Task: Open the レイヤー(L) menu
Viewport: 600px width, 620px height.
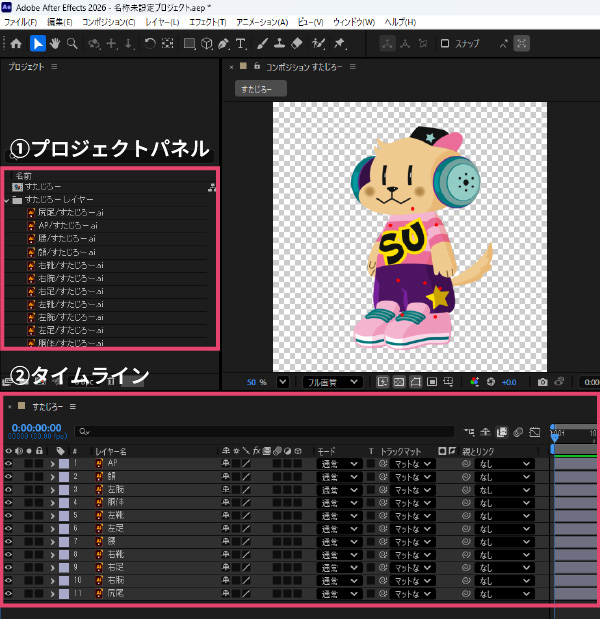Action: [x=162, y=22]
